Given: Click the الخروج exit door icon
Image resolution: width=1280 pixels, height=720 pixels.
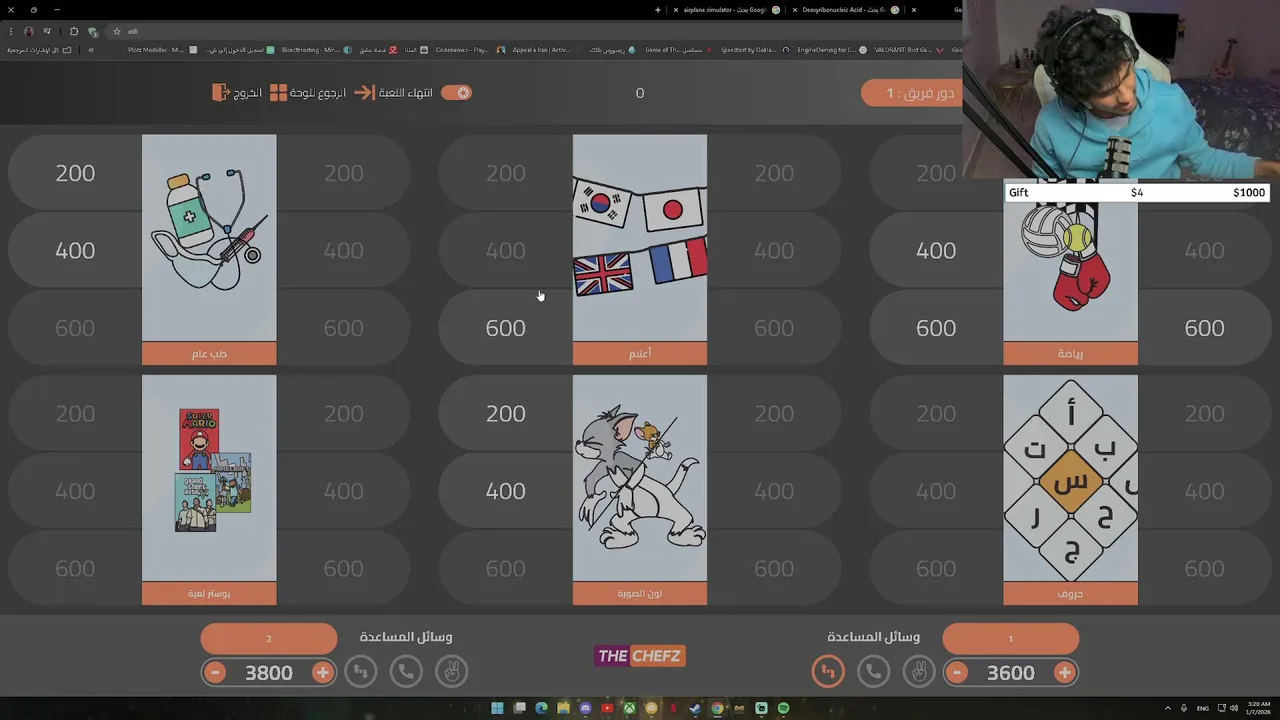Looking at the screenshot, I should [x=221, y=92].
